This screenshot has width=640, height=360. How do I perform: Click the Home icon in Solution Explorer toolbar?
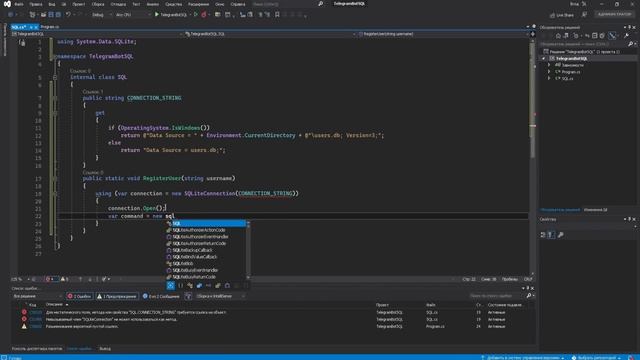(558, 36)
